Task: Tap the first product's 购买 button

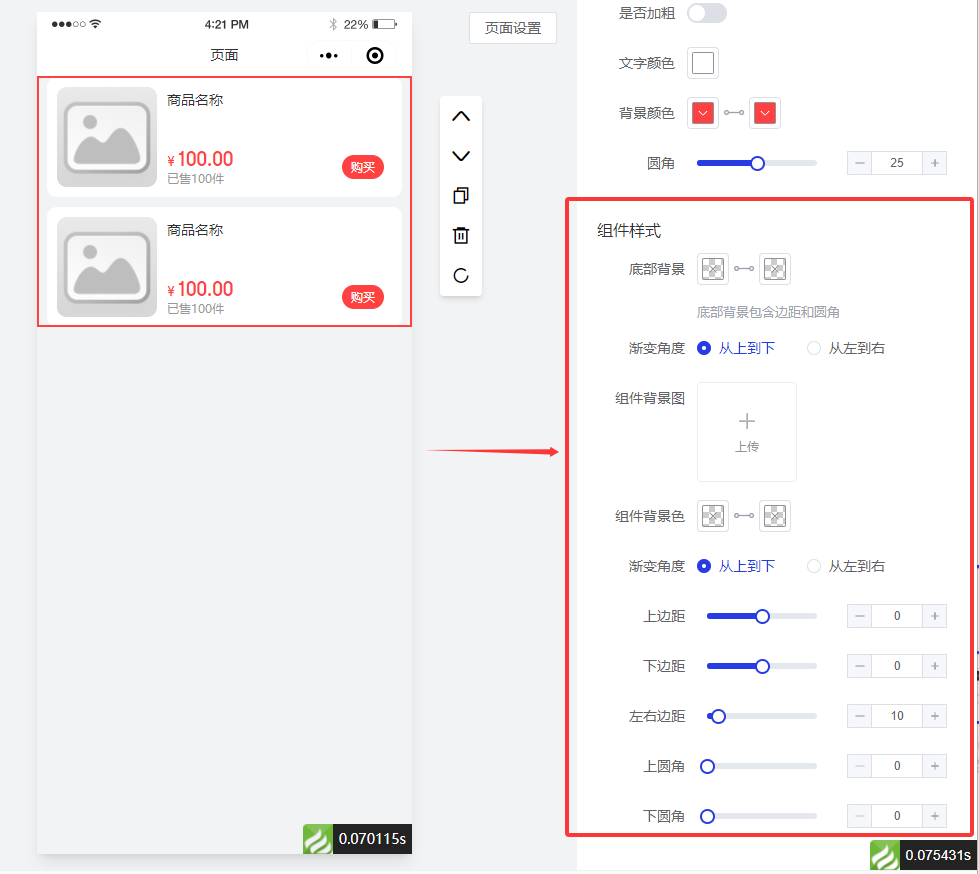Action: click(362, 167)
